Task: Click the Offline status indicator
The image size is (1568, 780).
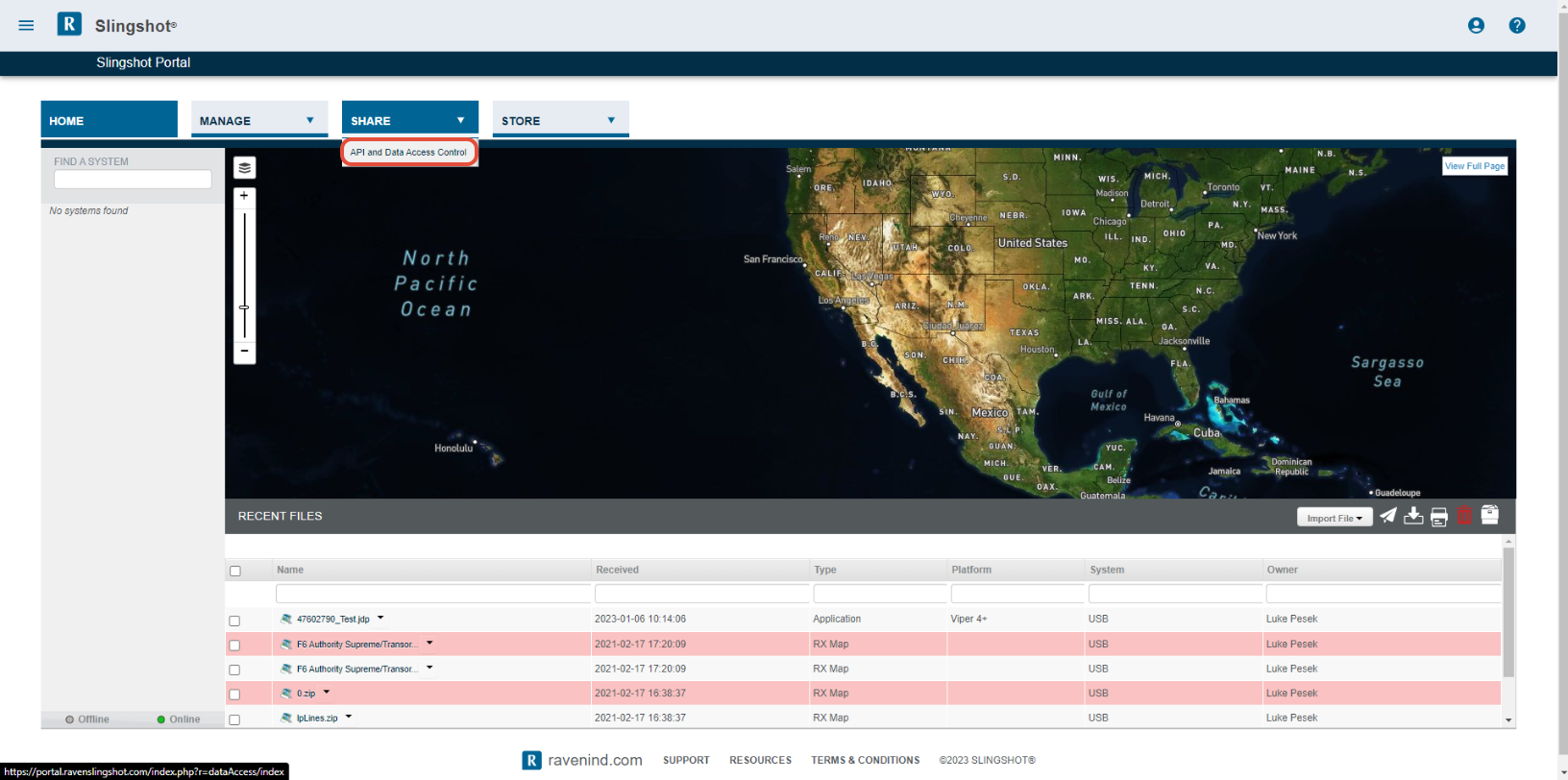Action: tap(87, 719)
